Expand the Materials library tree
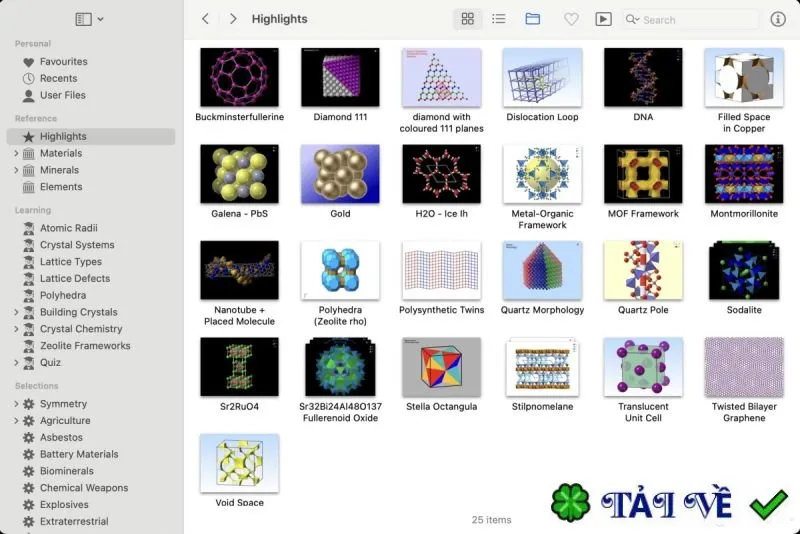Viewport: 800px width, 534px height. pyautogui.click(x=16, y=153)
